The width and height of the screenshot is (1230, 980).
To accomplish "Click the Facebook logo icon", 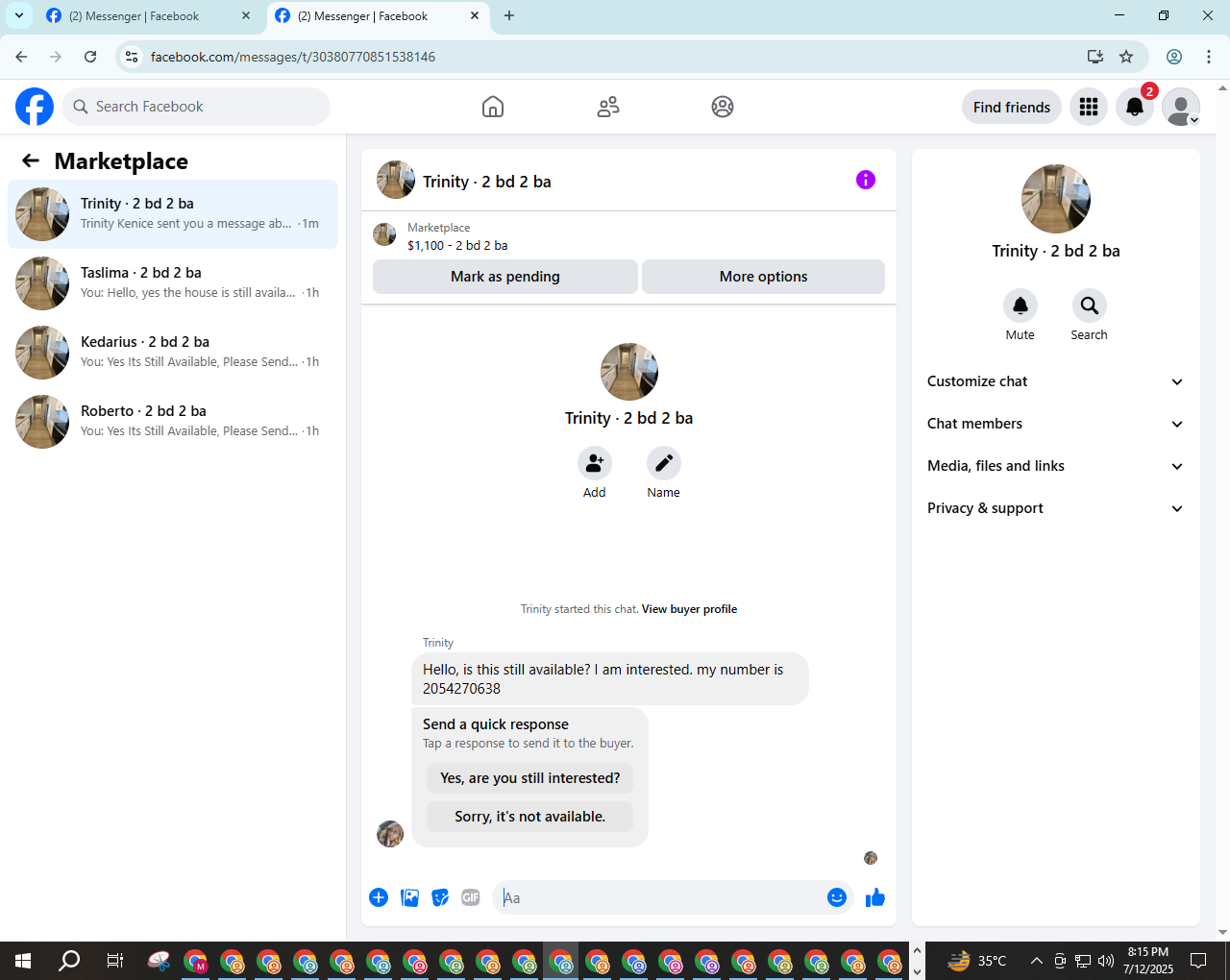I will 35,107.
